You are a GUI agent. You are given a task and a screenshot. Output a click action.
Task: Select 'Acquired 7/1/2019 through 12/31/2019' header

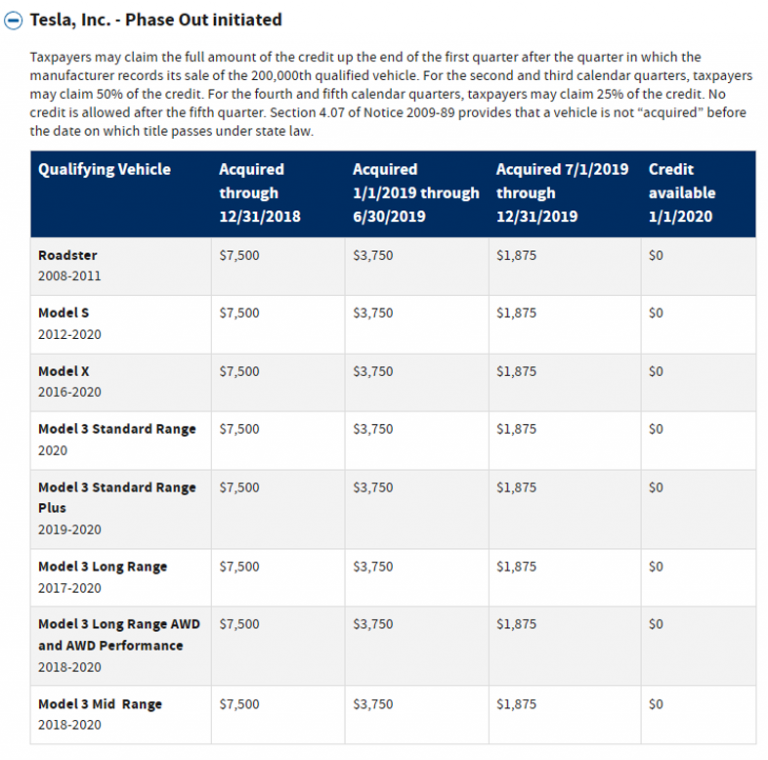[562, 192]
